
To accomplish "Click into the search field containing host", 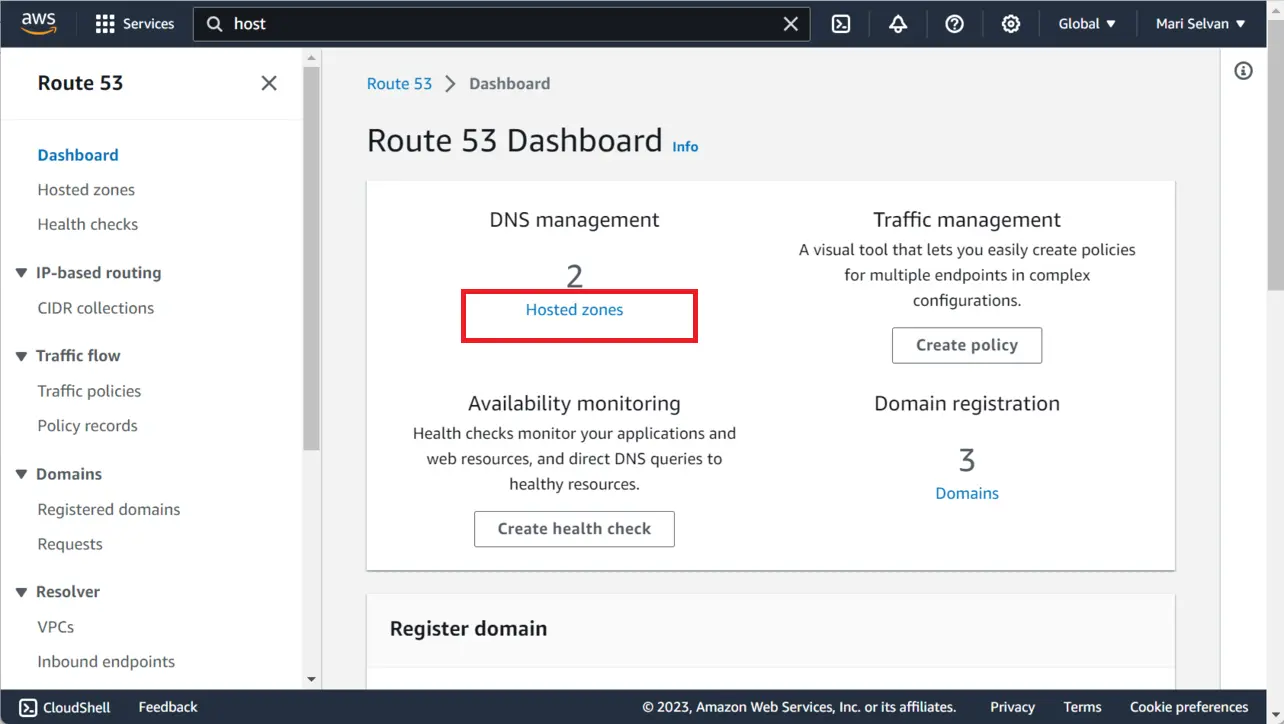I will [x=503, y=24].
